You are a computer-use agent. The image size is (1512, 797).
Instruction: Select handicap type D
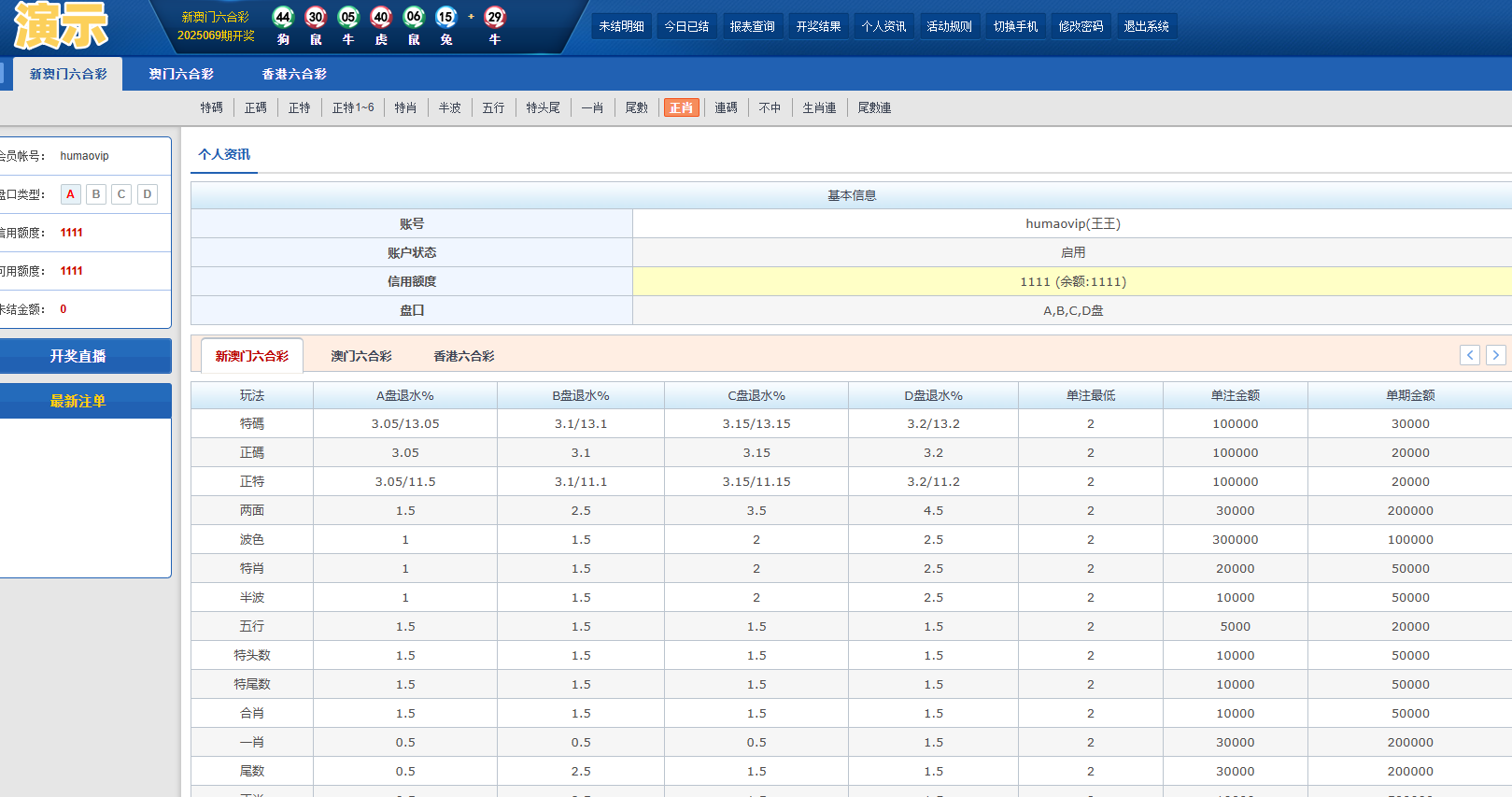point(148,194)
